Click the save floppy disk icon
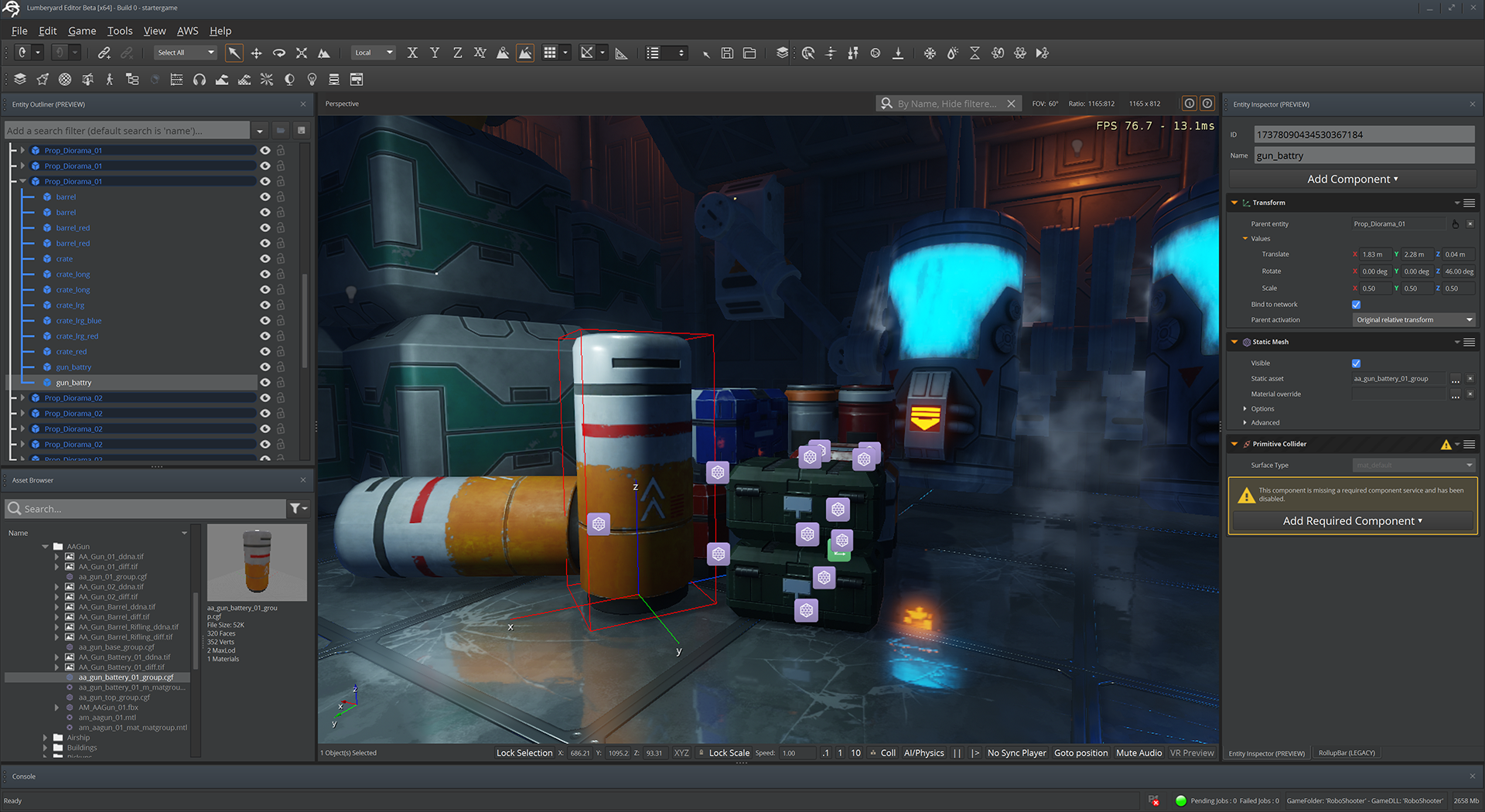Screen dimensions: 1485x812 click(x=727, y=53)
